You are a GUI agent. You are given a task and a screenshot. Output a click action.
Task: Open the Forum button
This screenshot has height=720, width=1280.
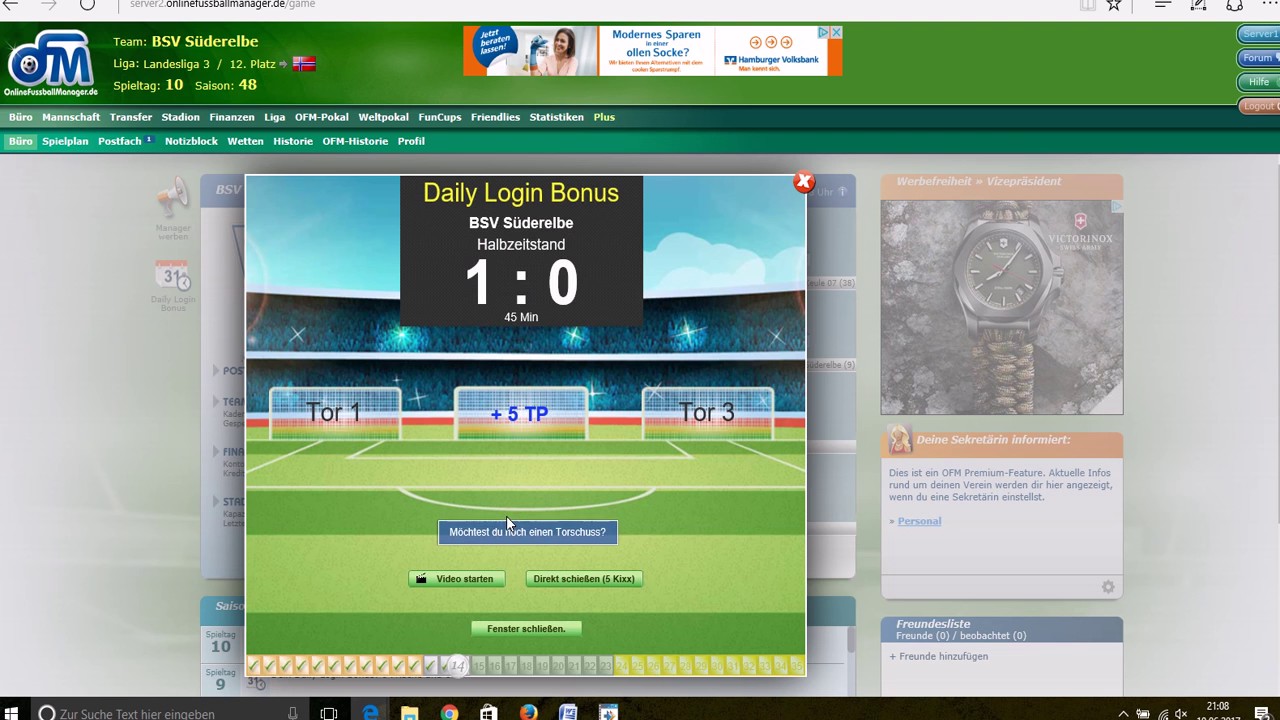coord(1259,58)
